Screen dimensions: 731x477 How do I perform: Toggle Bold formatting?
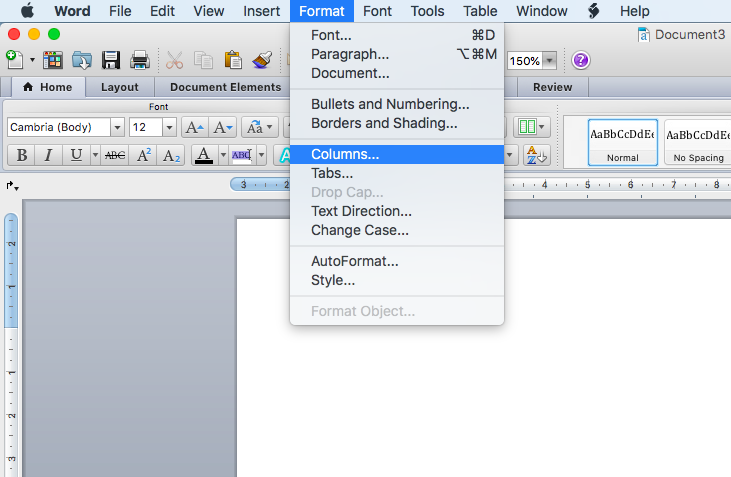(21, 155)
